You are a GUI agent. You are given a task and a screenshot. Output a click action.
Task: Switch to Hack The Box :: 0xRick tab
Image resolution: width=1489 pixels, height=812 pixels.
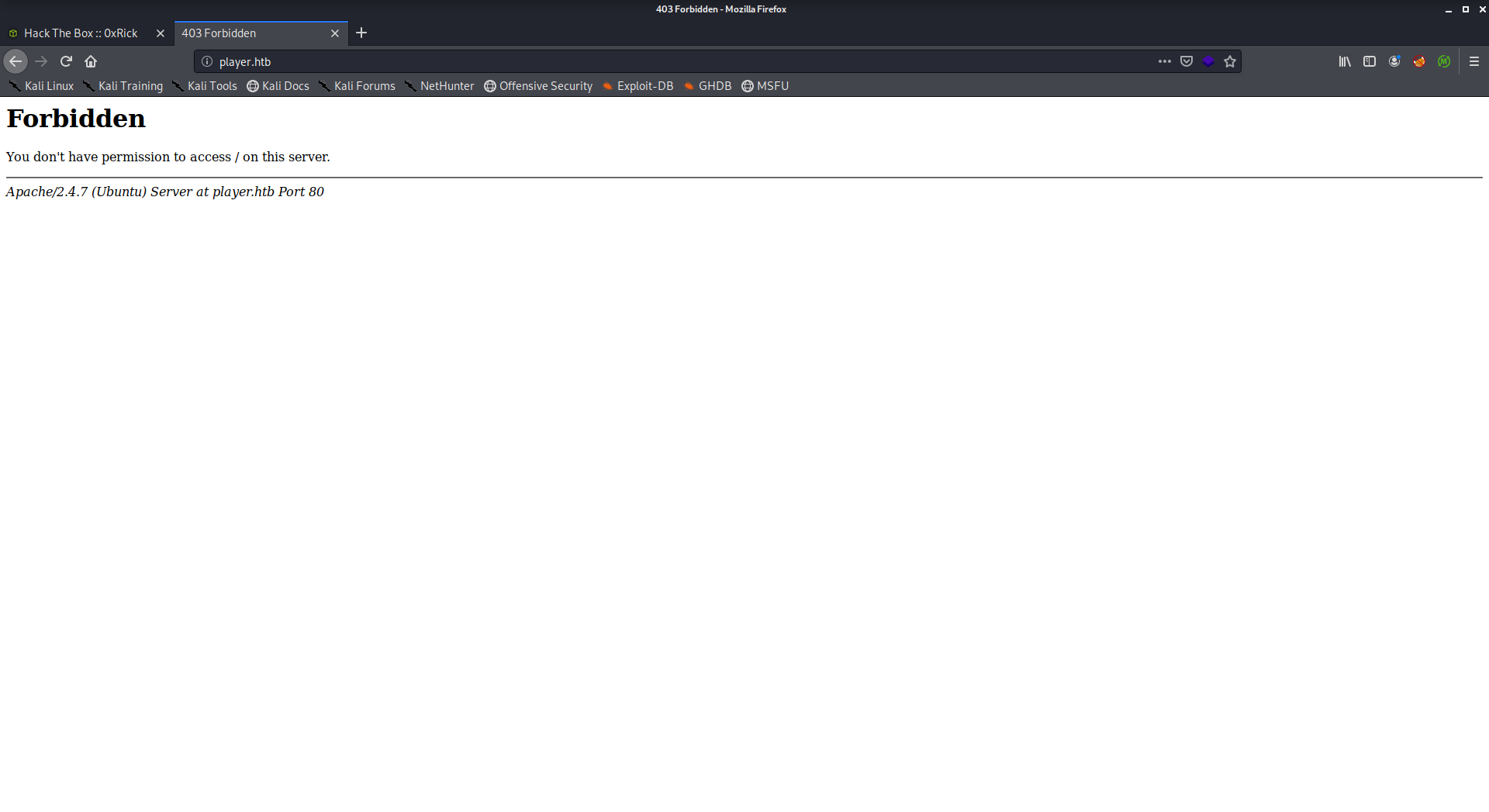point(81,33)
